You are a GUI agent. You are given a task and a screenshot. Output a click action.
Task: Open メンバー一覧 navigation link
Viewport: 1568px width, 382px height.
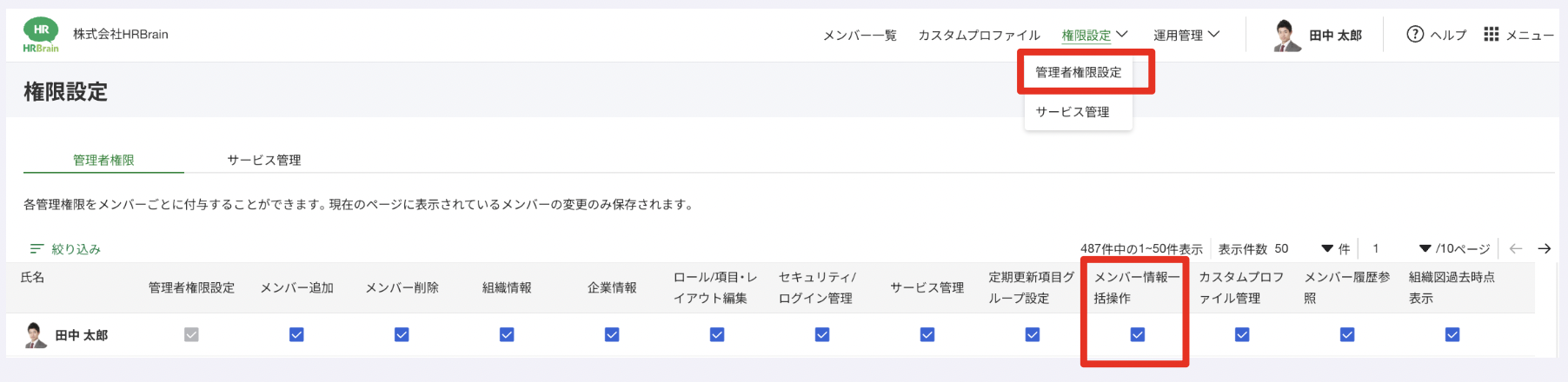(x=860, y=35)
